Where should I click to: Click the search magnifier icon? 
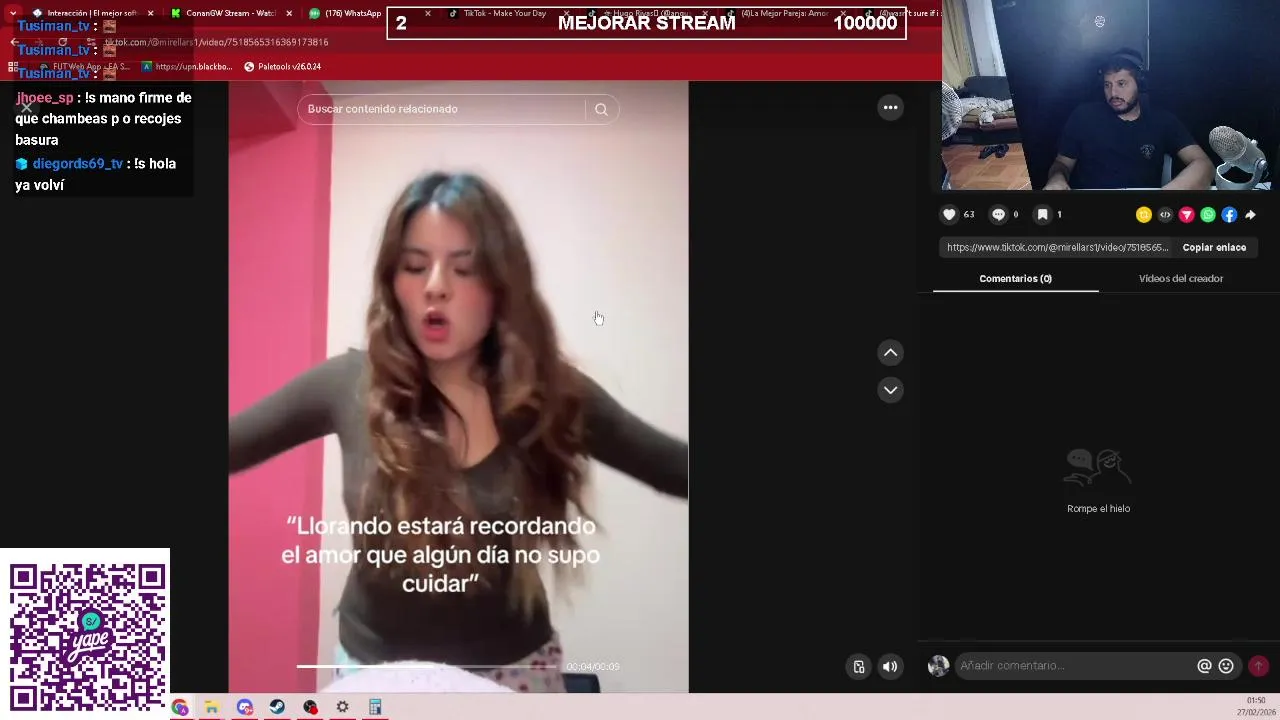click(x=601, y=109)
